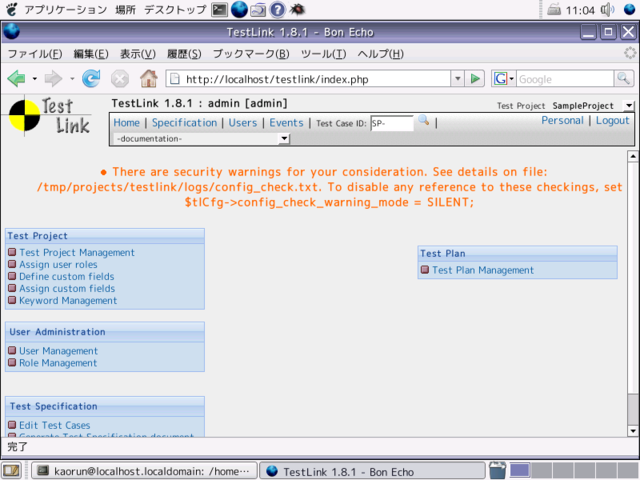Go to browser Home page icon
The image size is (640, 480).
(149, 78)
